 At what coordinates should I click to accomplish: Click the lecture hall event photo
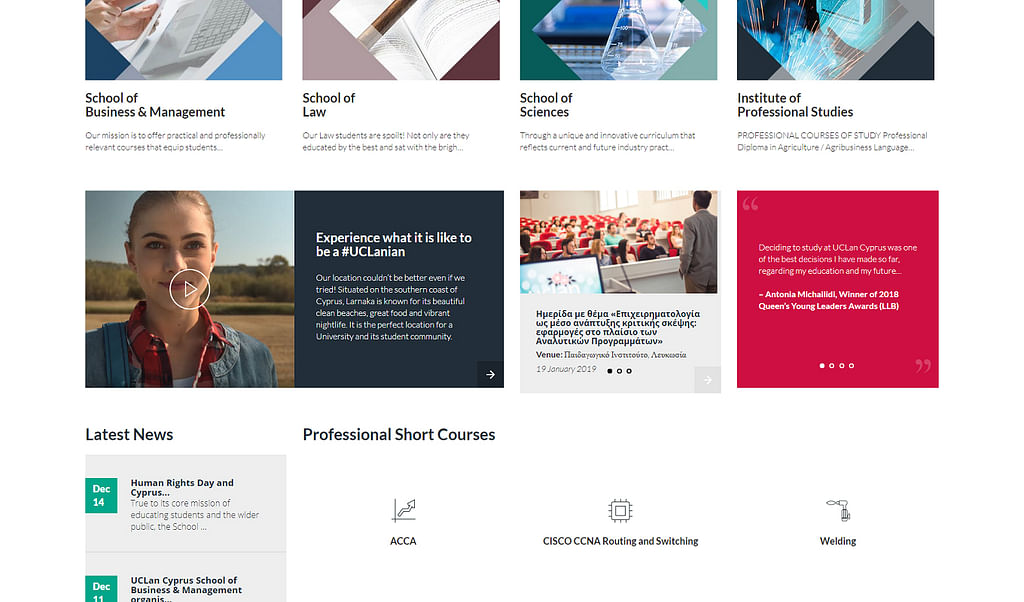[x=619, y=242]
